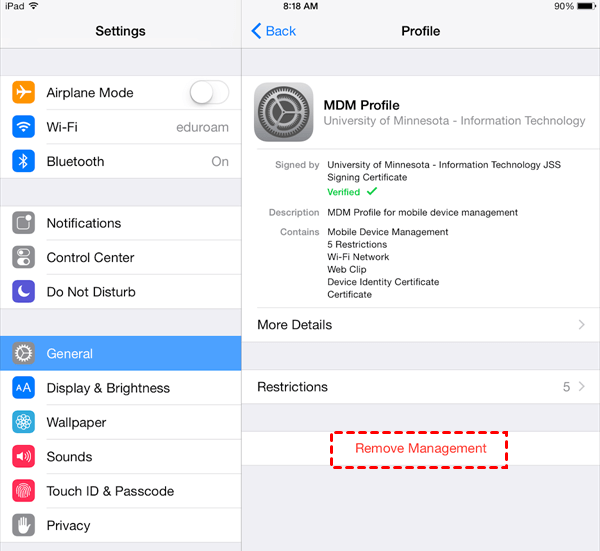Select the Wallpaper flower icon
Image resolution: width=600 pixels, height=551 pixels.
click(x=23, y=422)
